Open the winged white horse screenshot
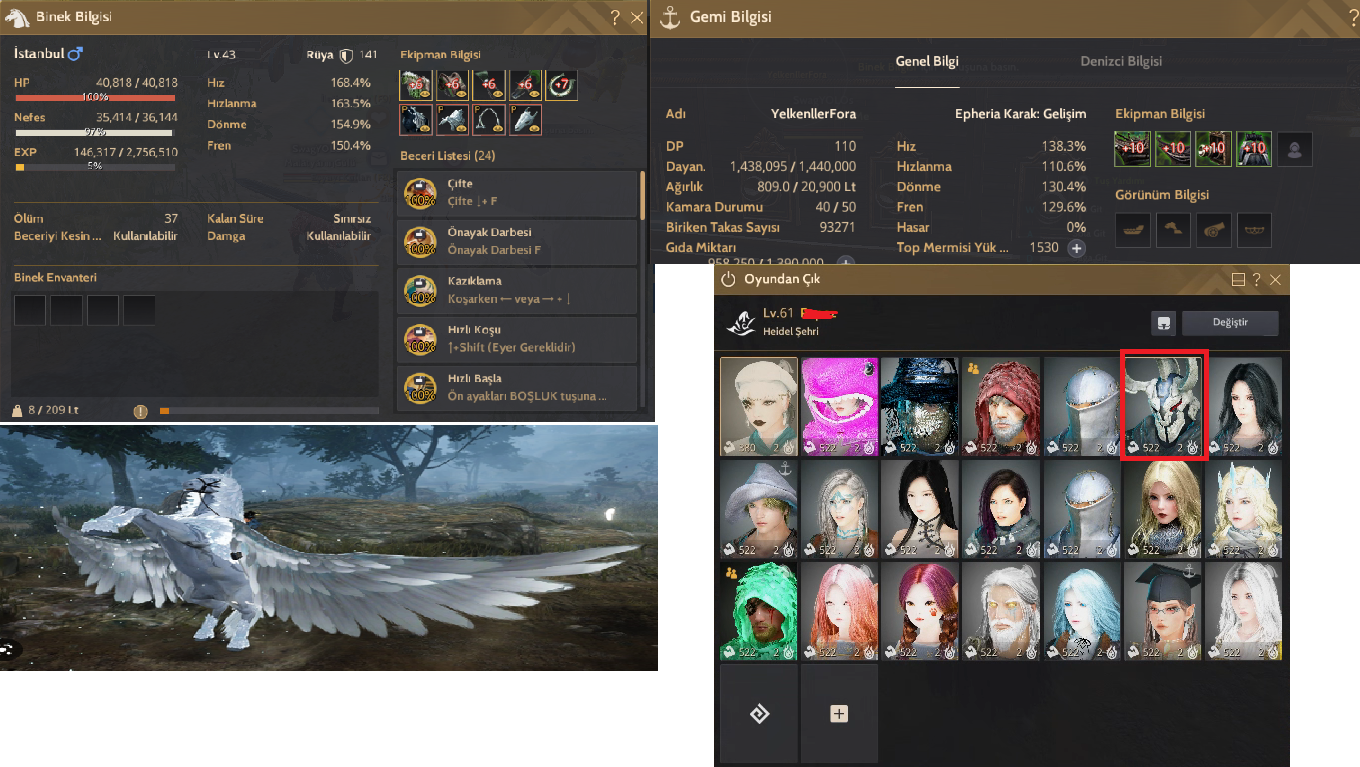Viewport: 1360px width, 767px height. tap(329, 548)
